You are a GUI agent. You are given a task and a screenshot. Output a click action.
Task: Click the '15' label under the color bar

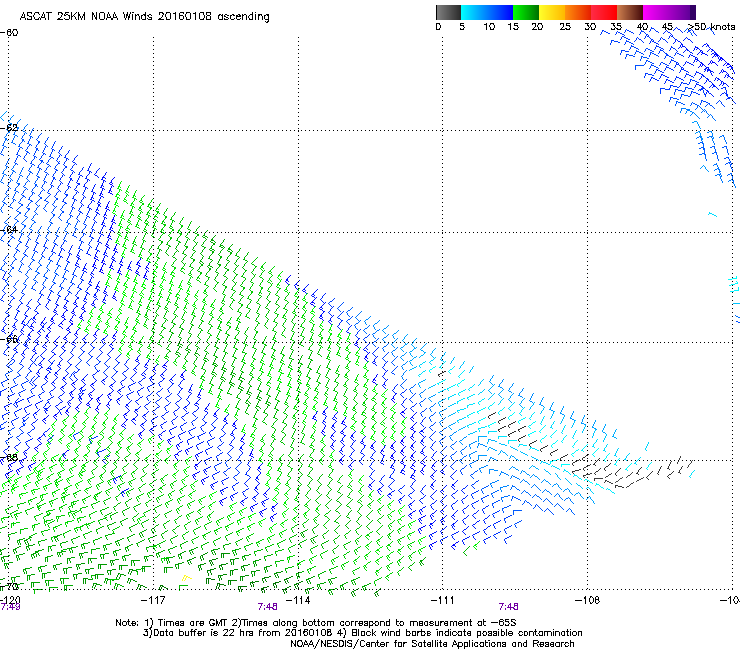click(513, 27)
